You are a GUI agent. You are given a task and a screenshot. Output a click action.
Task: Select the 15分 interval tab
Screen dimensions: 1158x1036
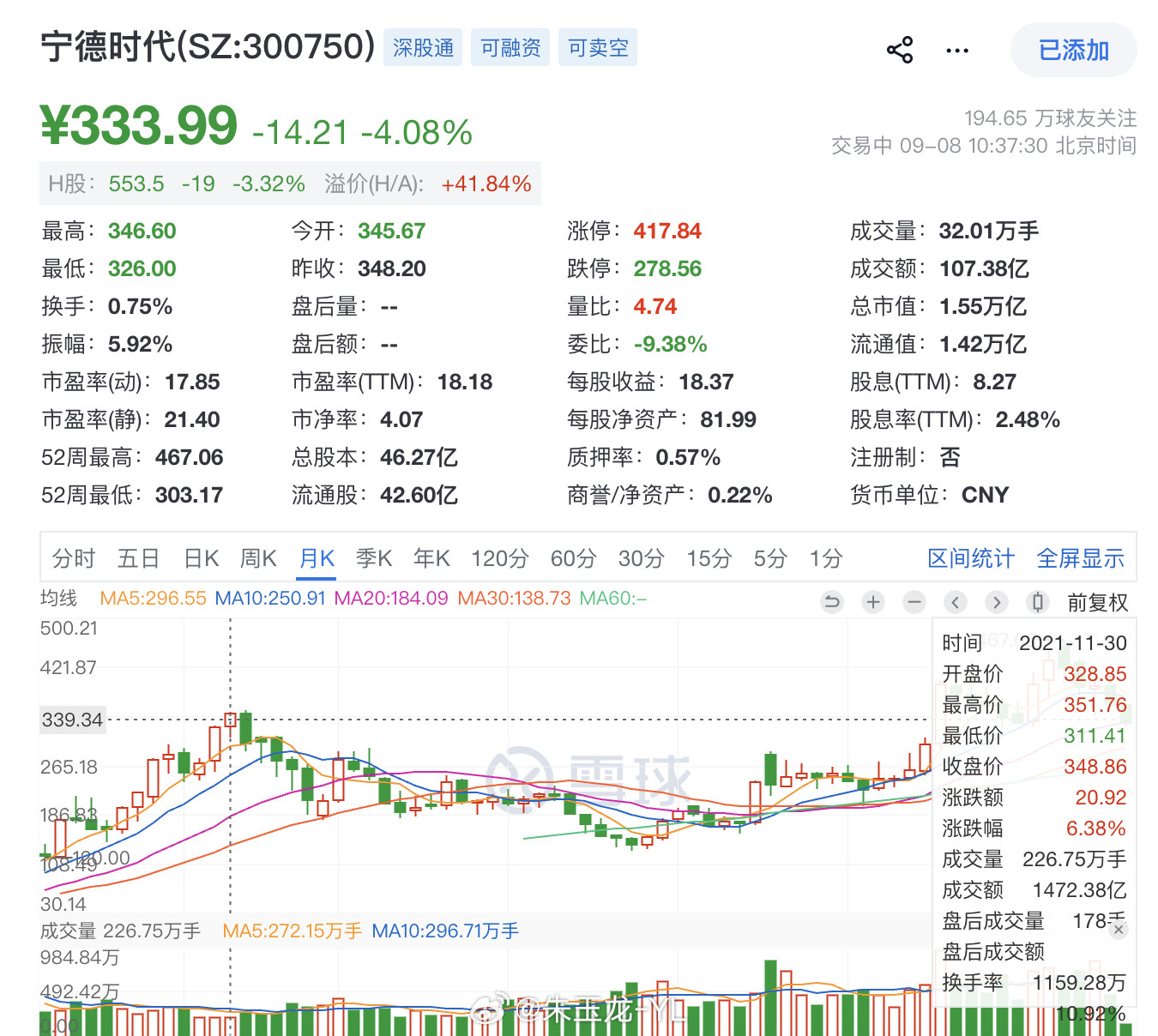coord(709,558)
